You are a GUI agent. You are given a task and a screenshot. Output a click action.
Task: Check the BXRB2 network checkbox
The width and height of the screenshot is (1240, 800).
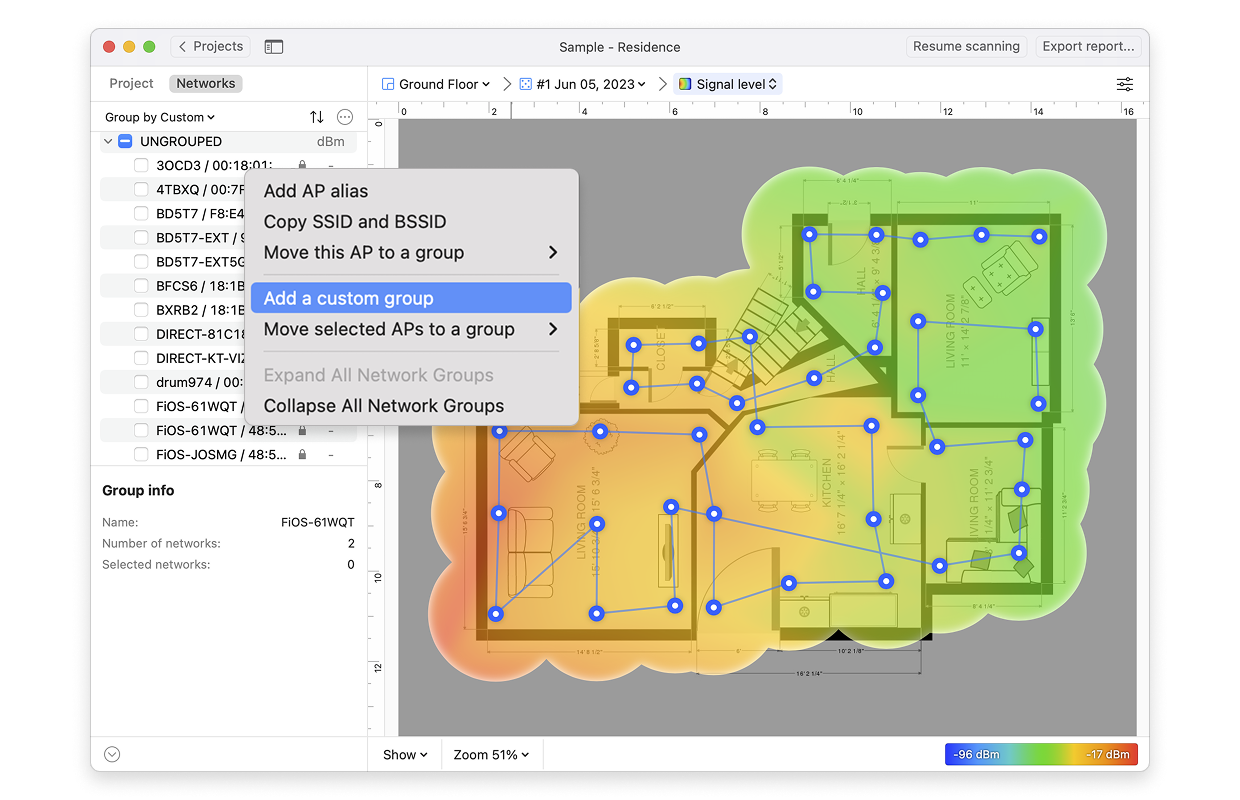141,310
